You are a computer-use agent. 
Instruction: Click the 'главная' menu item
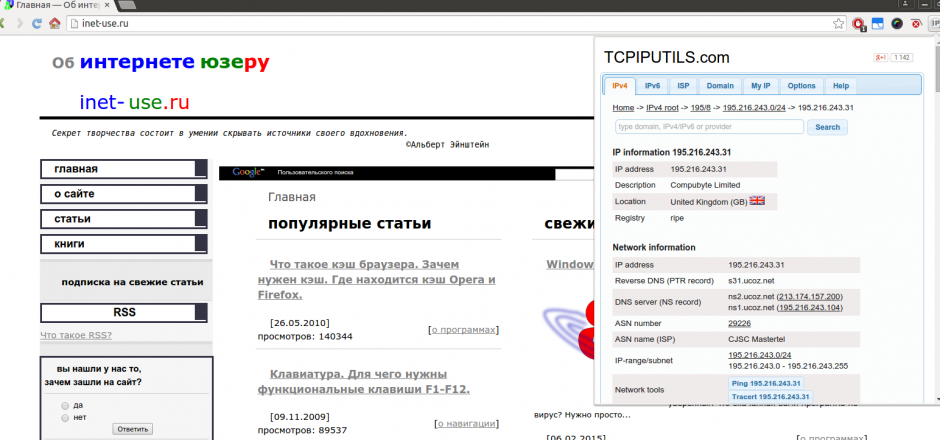123,169
